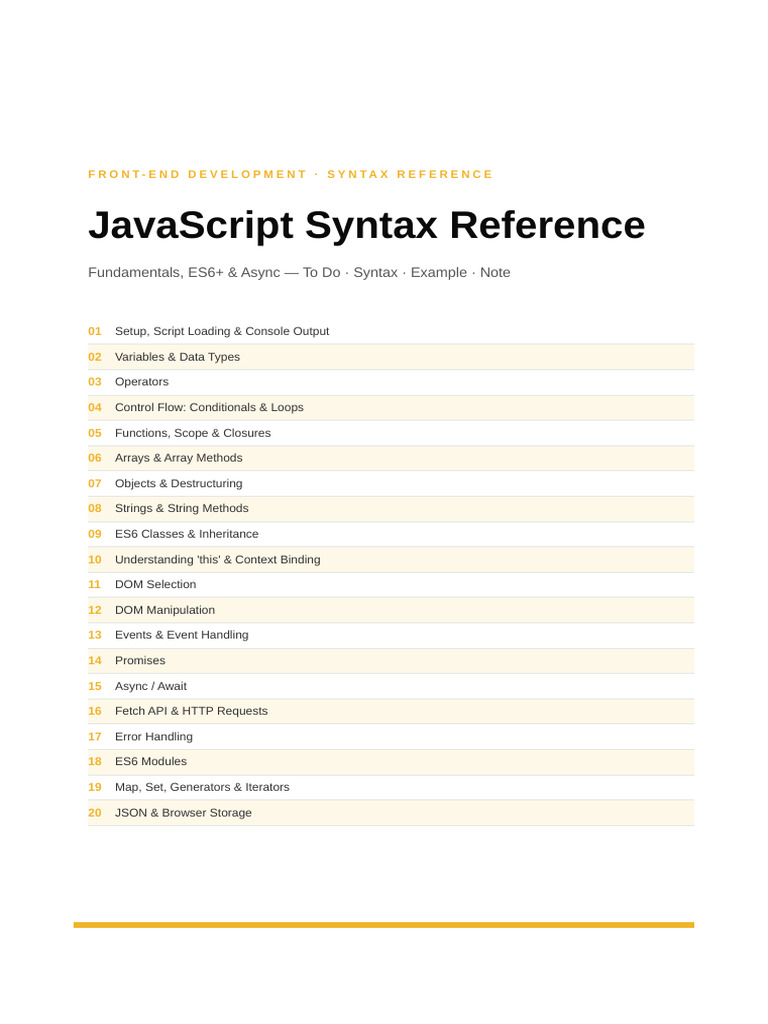Open the 'Async / Await' entry
The image size is (768, 1024).
pyautogui.click(x=391, y=686)
